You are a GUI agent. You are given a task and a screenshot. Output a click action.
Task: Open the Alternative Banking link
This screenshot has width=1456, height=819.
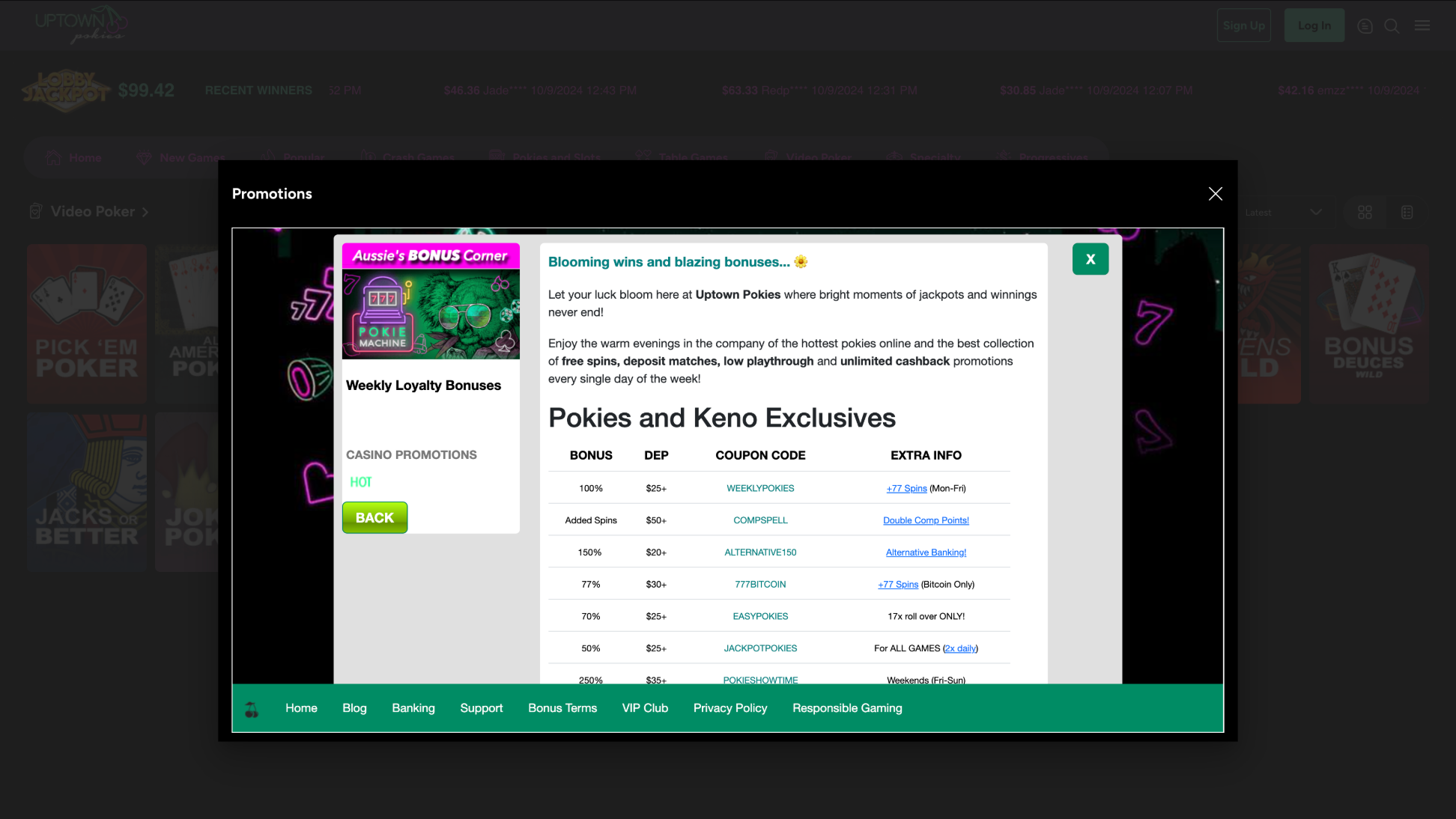[925, 552]
